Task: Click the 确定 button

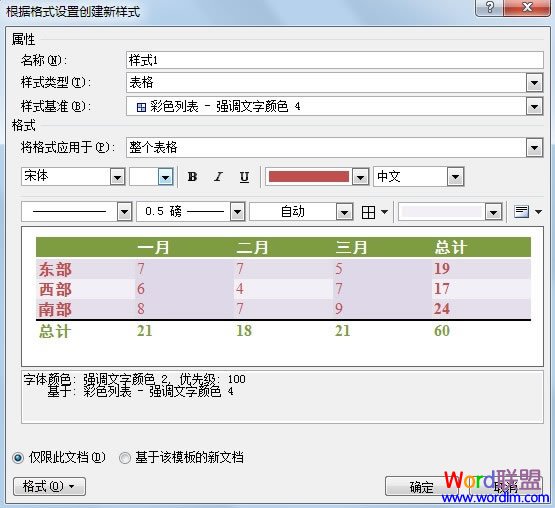Action: point(421,487)
